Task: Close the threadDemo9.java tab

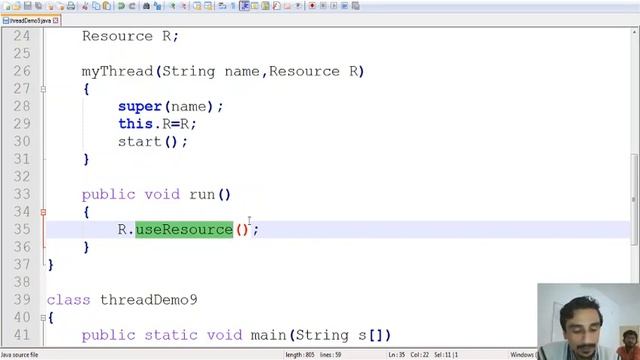Action: pos(56,20)
